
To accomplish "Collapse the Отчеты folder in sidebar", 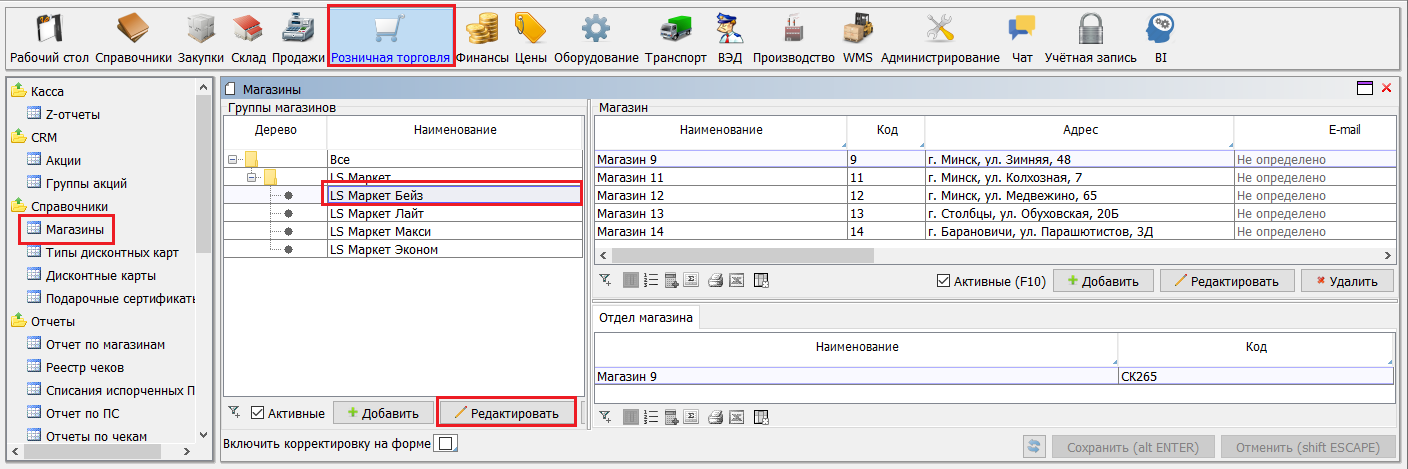I will [19, 322].
